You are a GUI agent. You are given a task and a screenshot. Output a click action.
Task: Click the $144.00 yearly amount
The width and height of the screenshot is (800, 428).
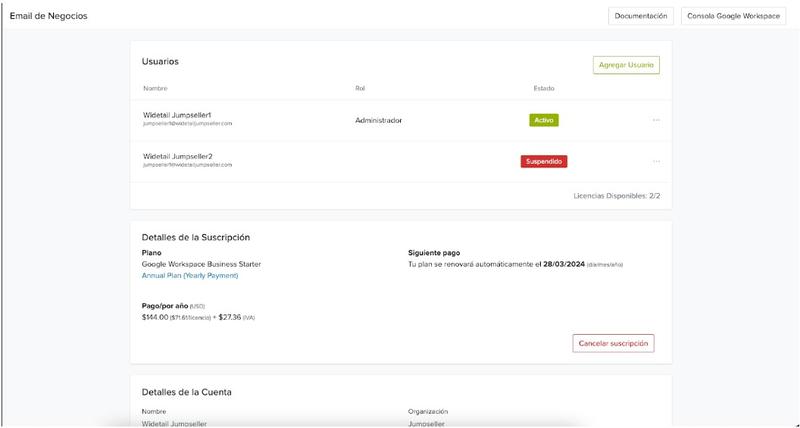[x=155, y=317]
